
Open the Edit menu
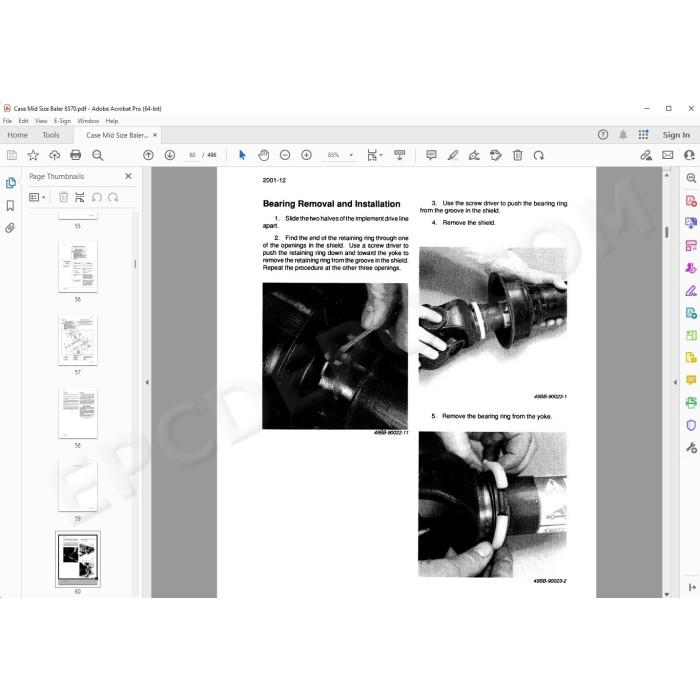tap(23, 121)
